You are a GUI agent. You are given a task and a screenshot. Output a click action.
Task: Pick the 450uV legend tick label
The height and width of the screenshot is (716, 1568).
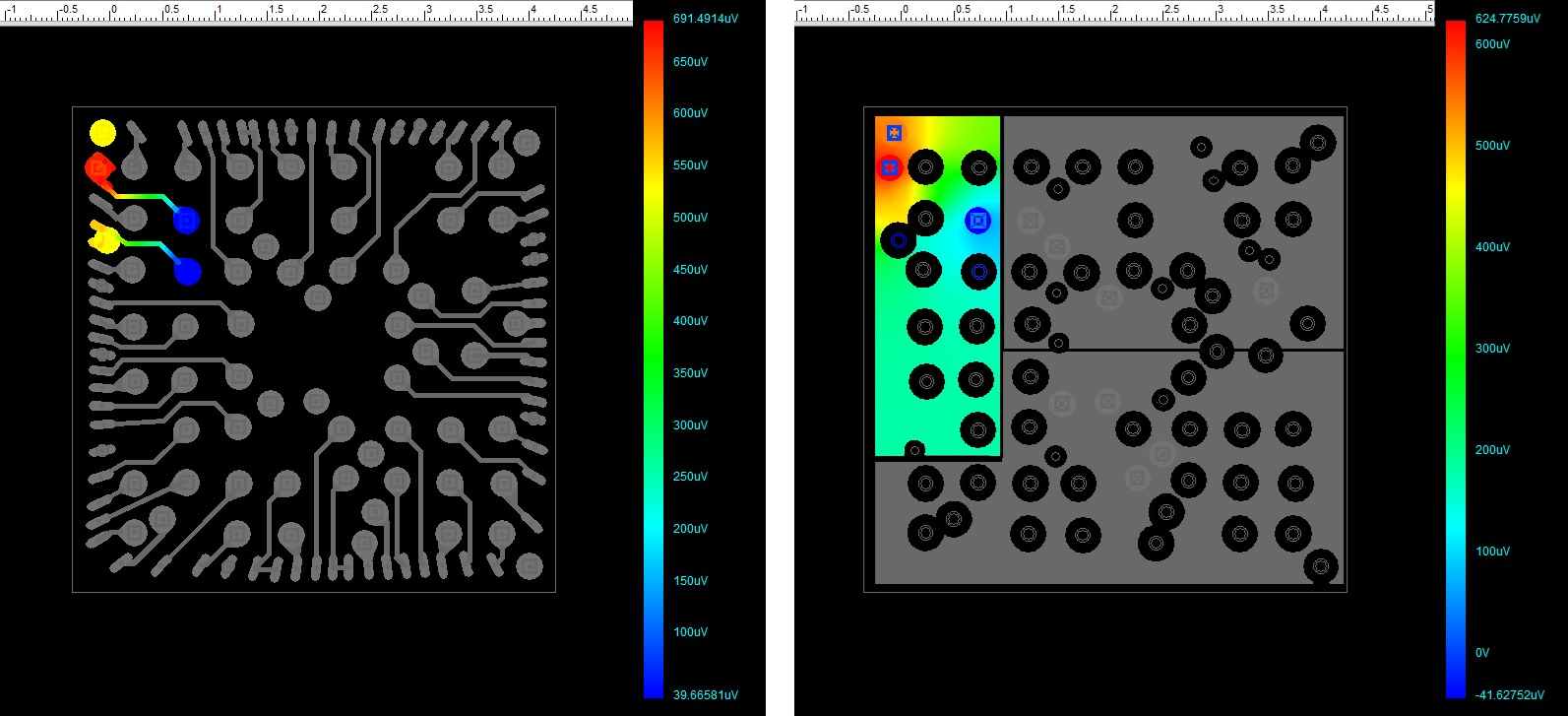[x=690, y=269]
